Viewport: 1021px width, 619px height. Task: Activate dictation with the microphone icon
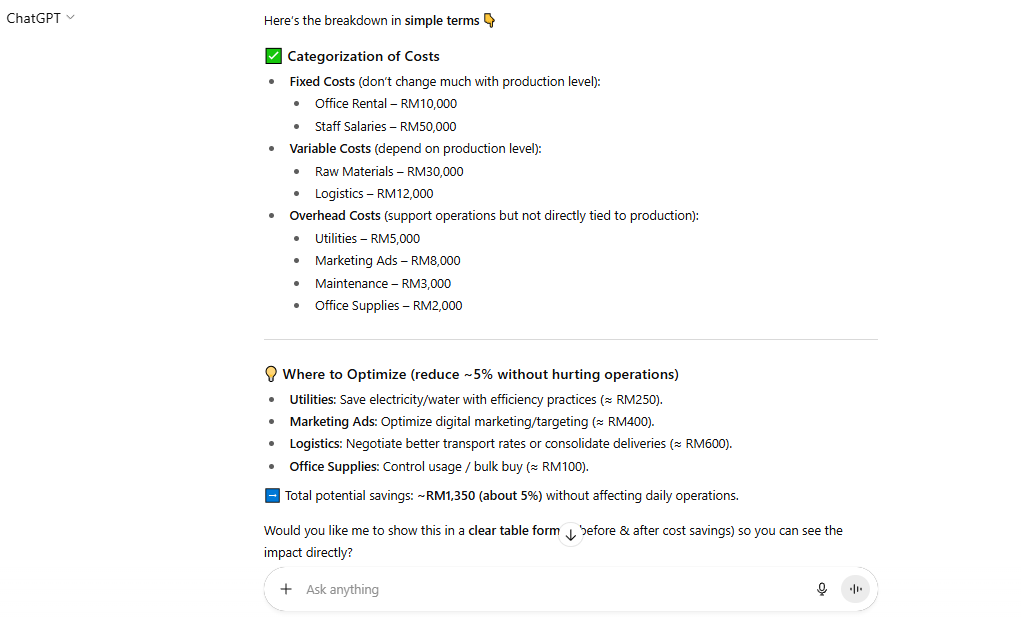coord(822,589)
